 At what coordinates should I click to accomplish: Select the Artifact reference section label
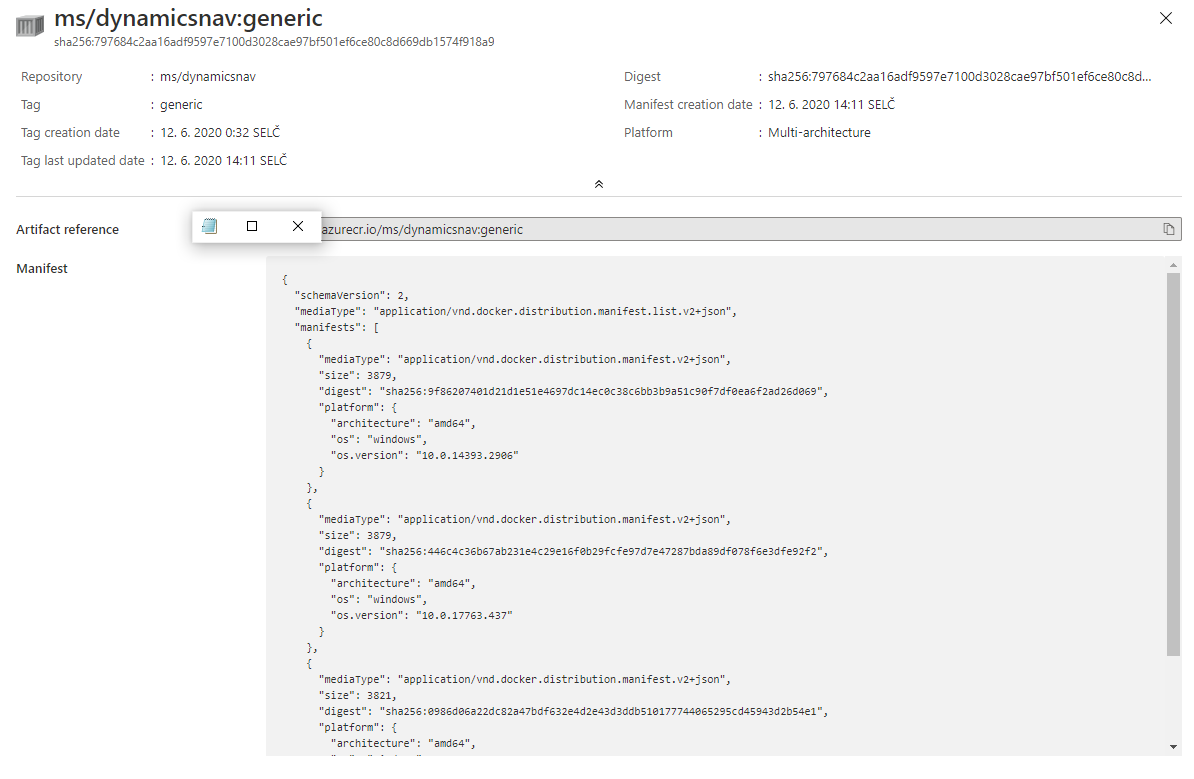pyautogui.click(x=67, y=229)
